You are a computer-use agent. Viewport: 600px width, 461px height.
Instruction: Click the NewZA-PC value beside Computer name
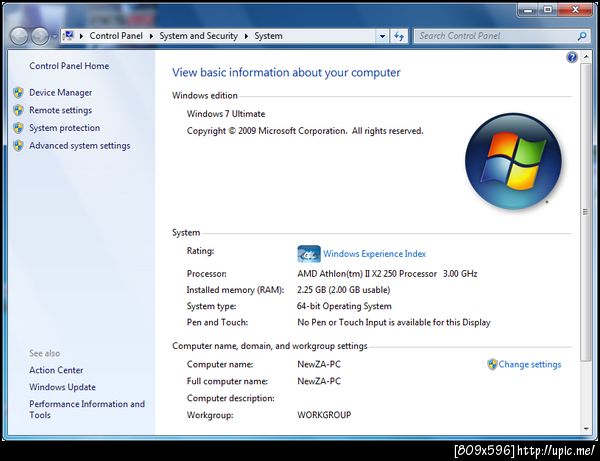(x=319, y=364)
